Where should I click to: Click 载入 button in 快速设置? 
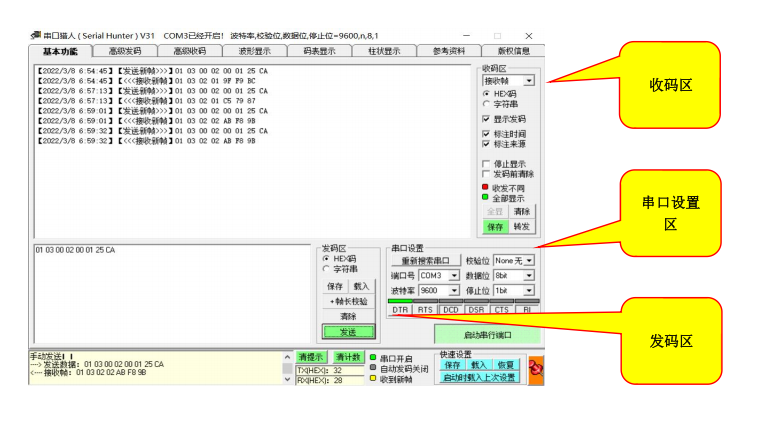click(x=478, y=365)
